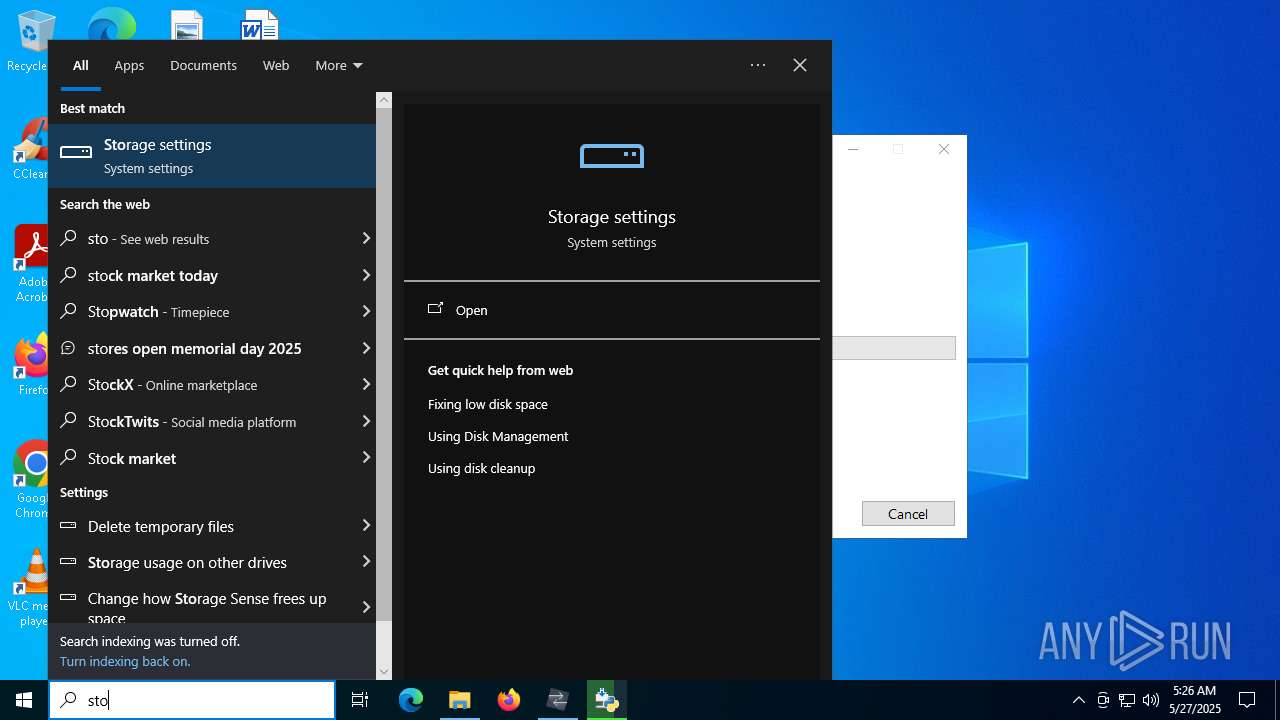Screen dimensions: 1280x720
Task: Switch to the All search tab
Action: 81,65
